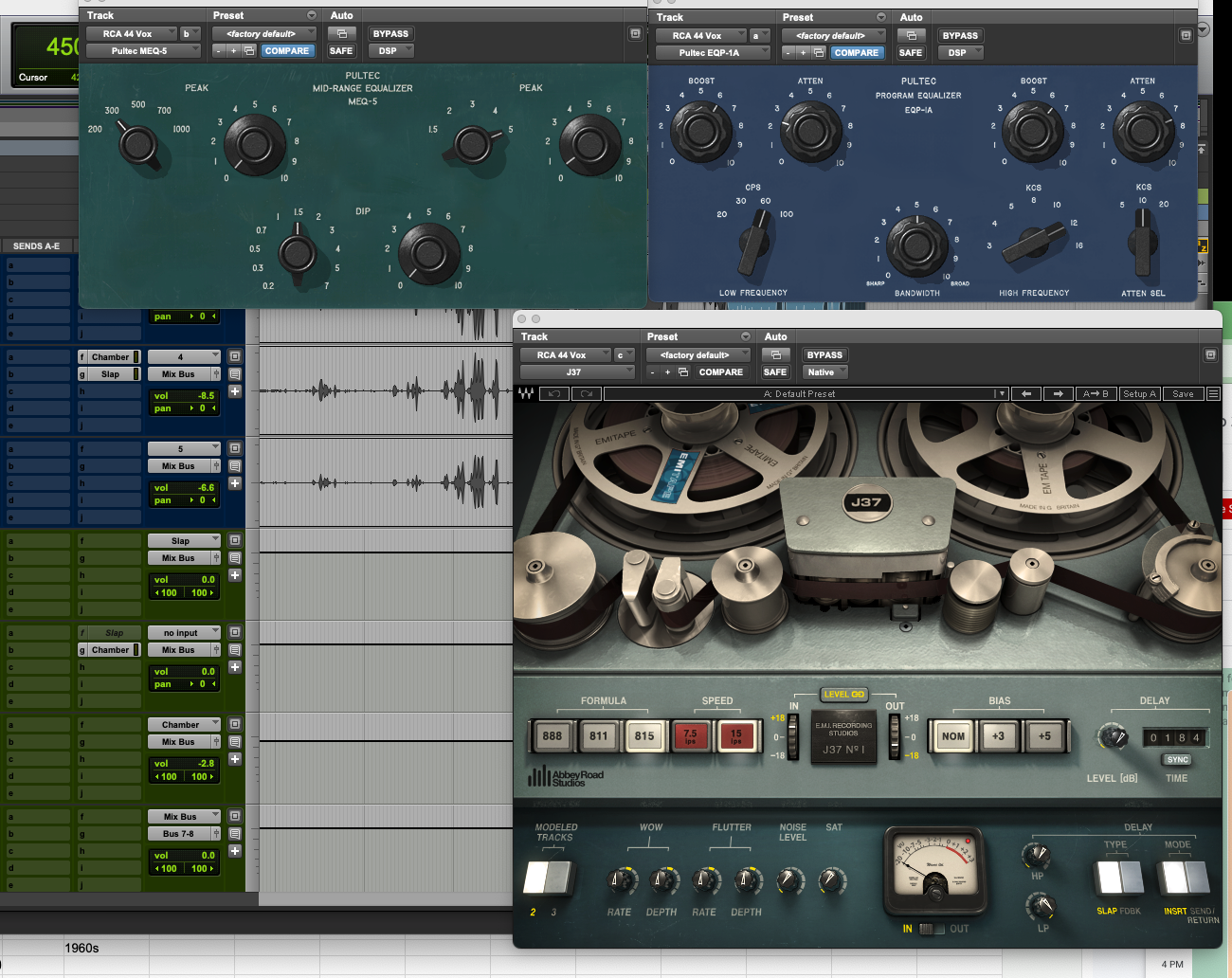Click J37 input level slider
1232x978 pixels.
tap(793, 736)
